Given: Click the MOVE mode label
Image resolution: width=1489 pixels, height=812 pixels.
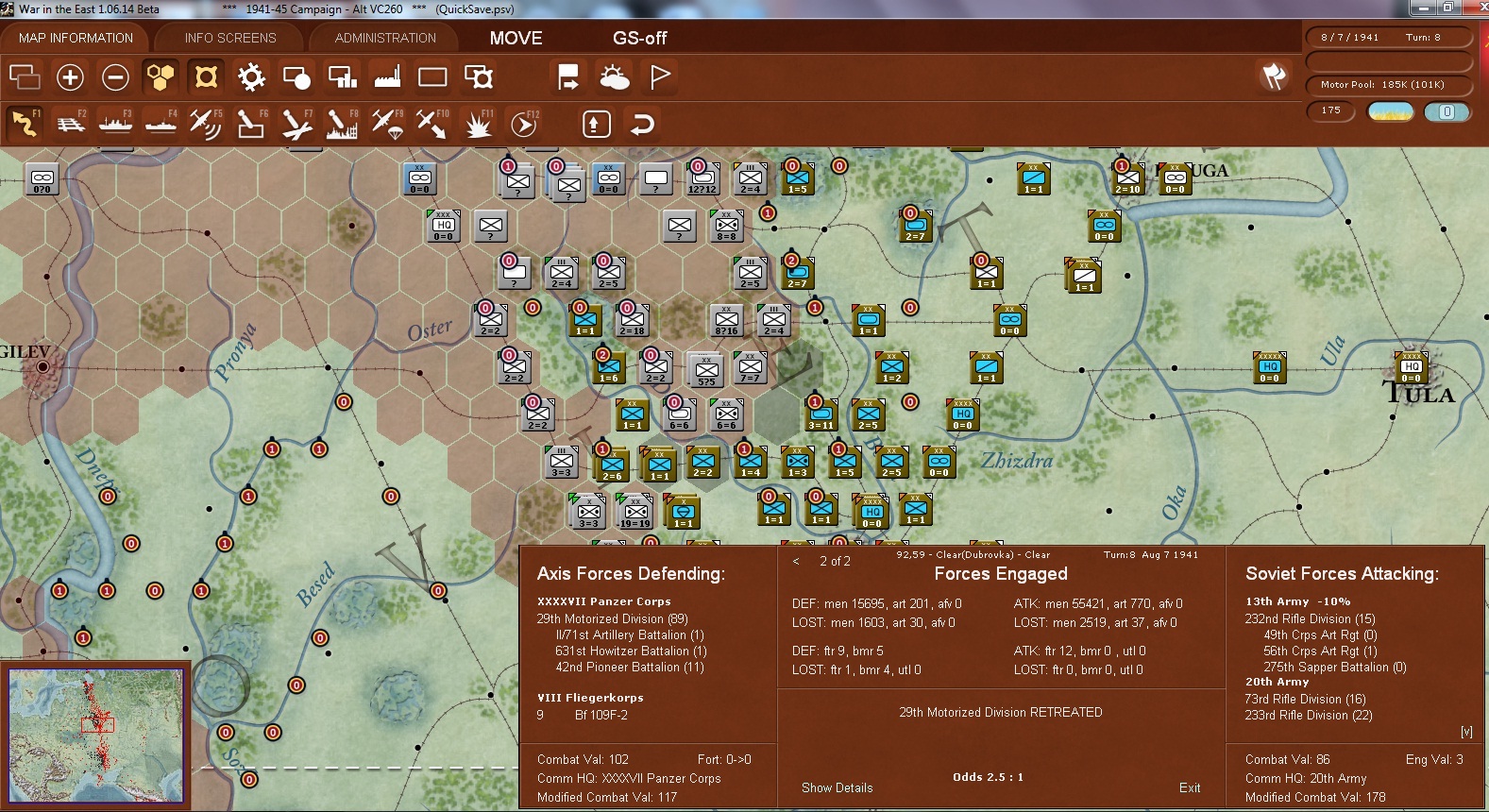Looking at the screenshot, I should 516,38.
